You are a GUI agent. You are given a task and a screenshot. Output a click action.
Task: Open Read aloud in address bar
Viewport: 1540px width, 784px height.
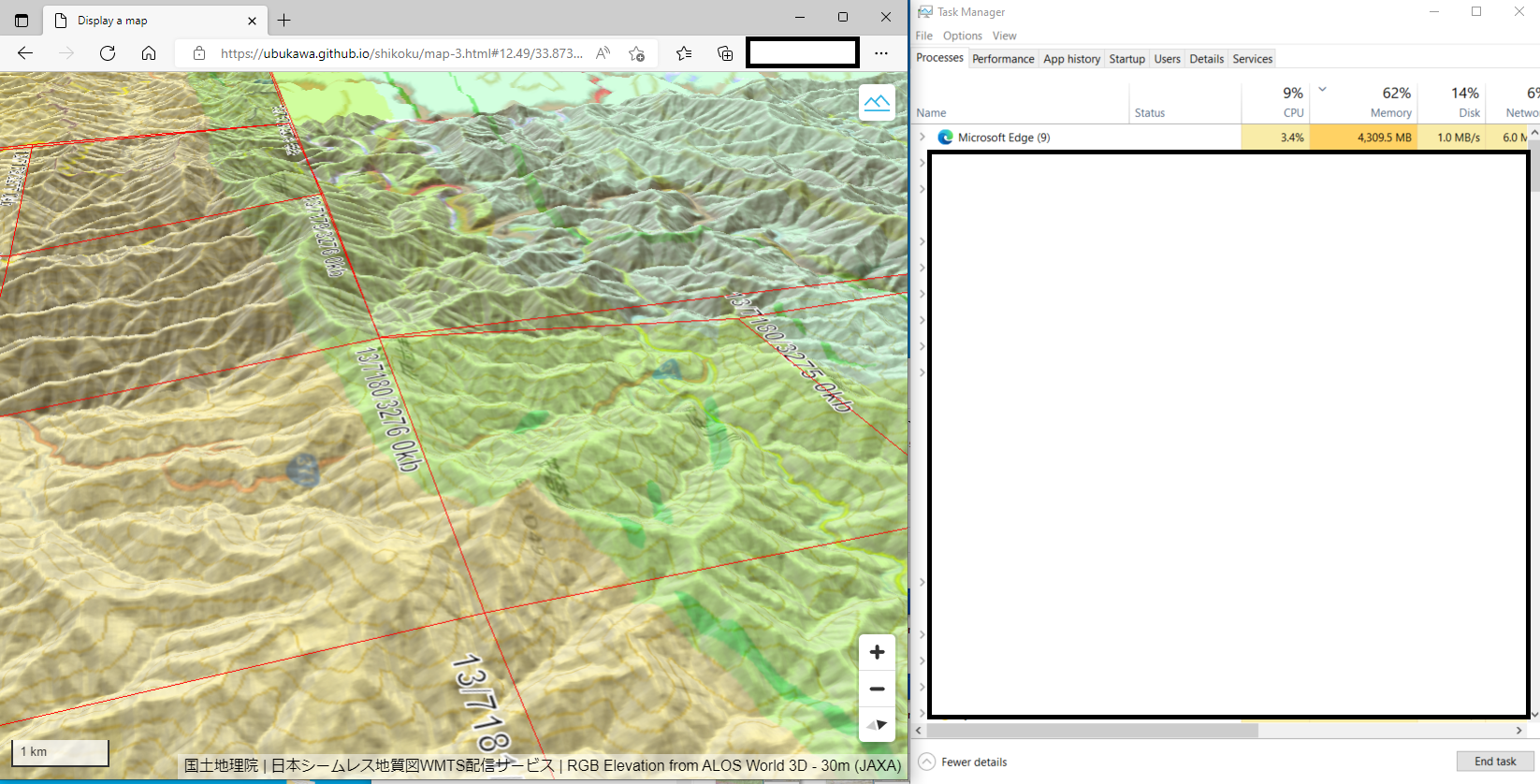point(603,53)
